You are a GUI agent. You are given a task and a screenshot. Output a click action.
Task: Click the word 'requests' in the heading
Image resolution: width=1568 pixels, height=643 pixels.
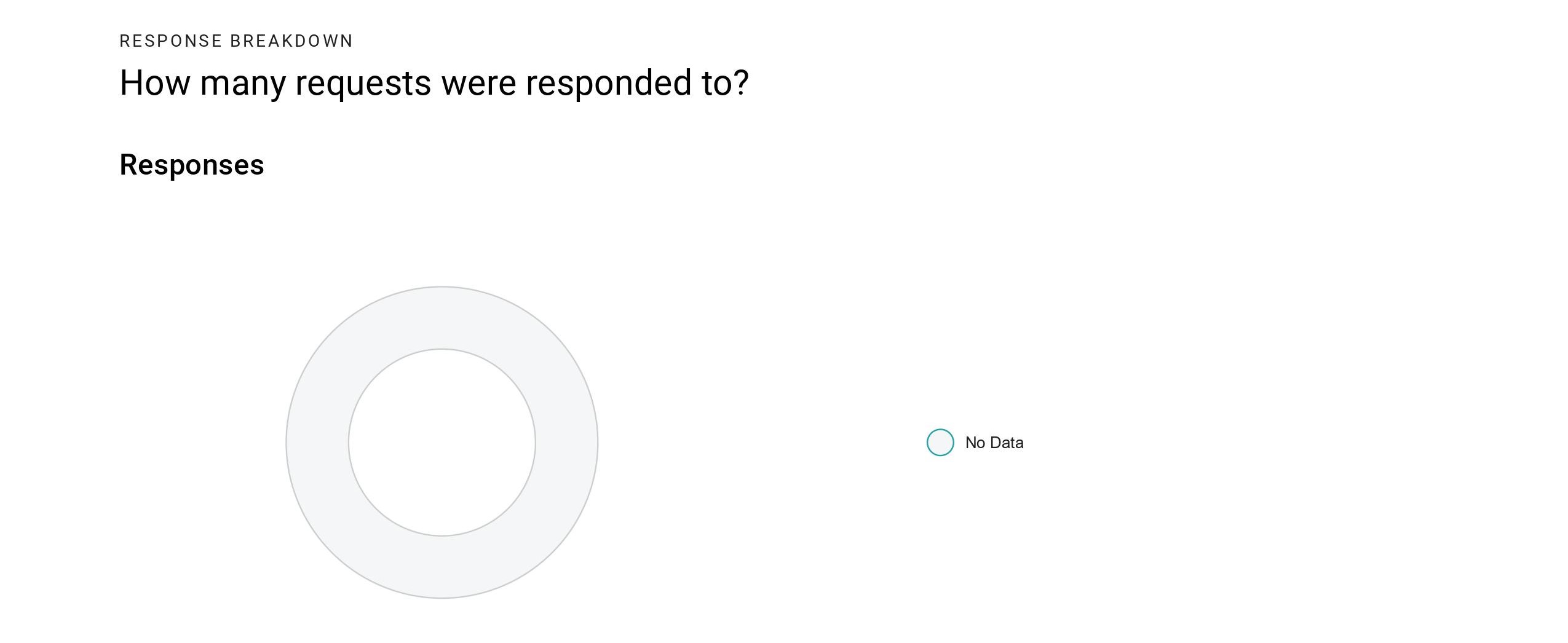363,84
